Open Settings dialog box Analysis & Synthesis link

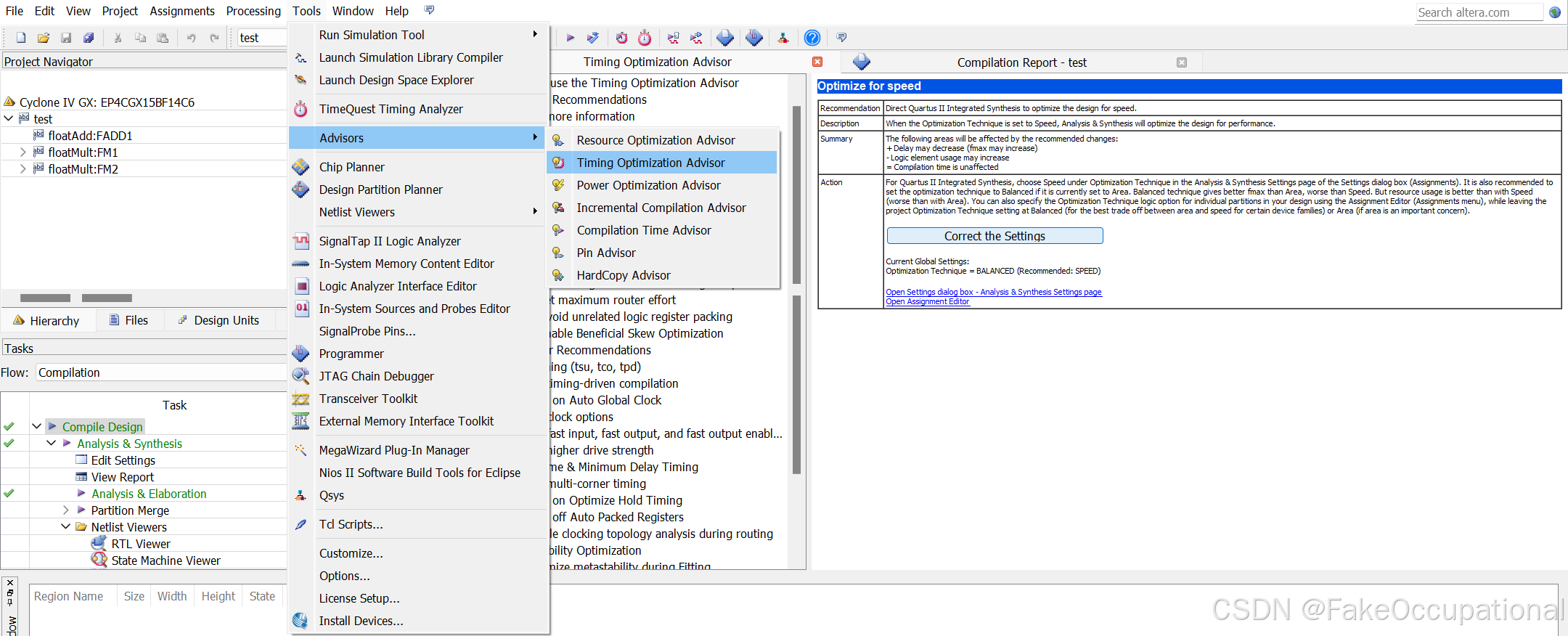pyautogui.click(x=993, y=292)
